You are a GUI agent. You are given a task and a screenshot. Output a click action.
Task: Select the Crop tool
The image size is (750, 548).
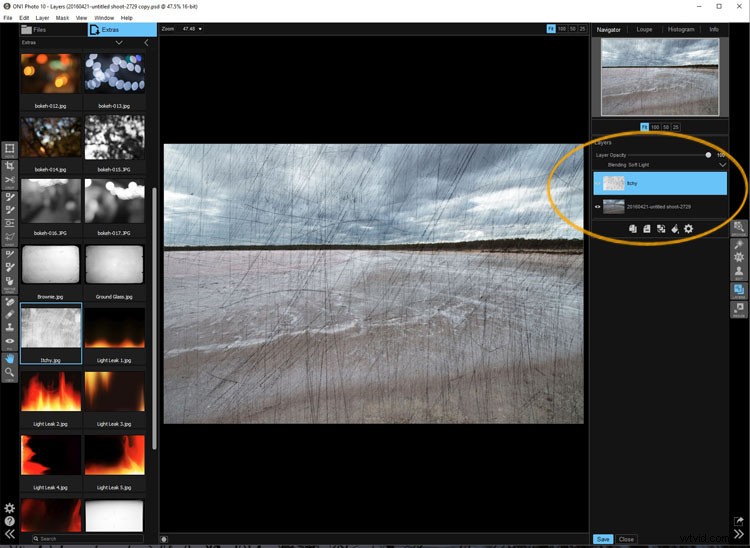pos(9,166)
